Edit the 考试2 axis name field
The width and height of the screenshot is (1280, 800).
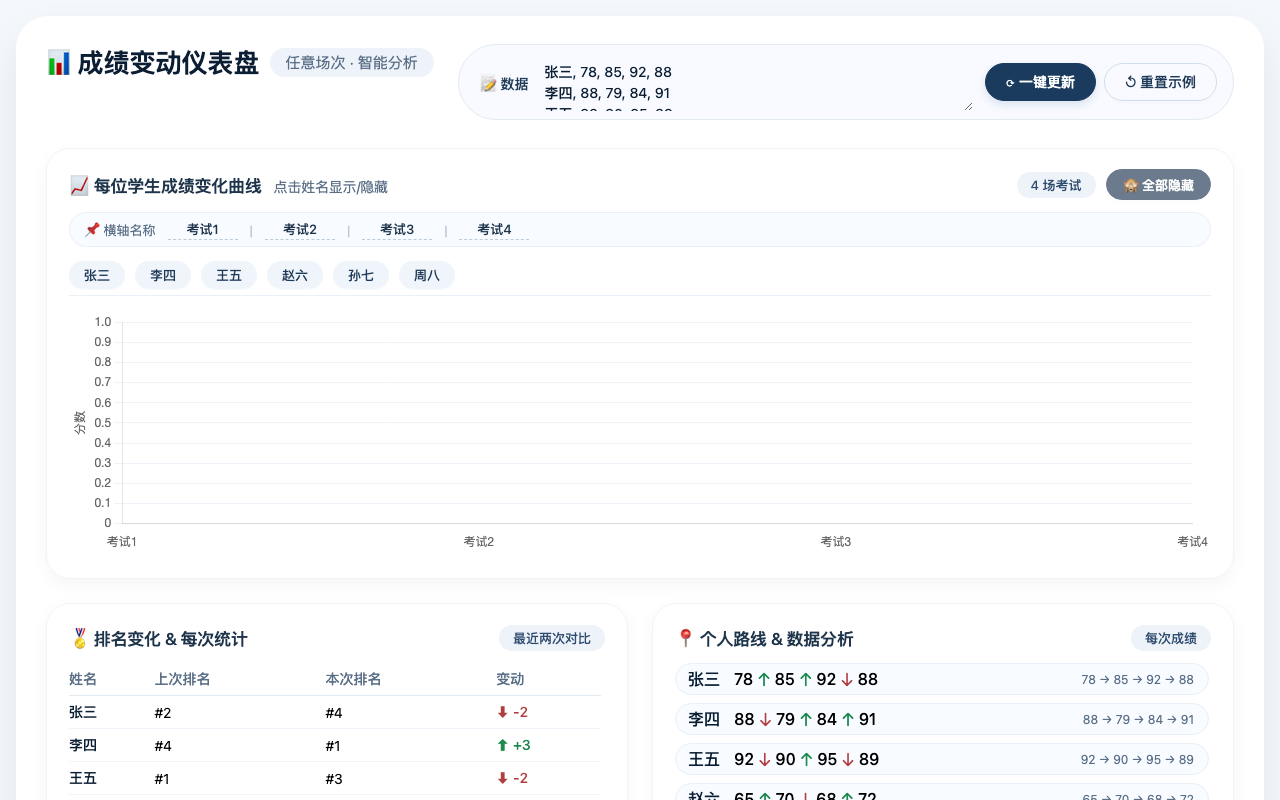click(300, 230)
